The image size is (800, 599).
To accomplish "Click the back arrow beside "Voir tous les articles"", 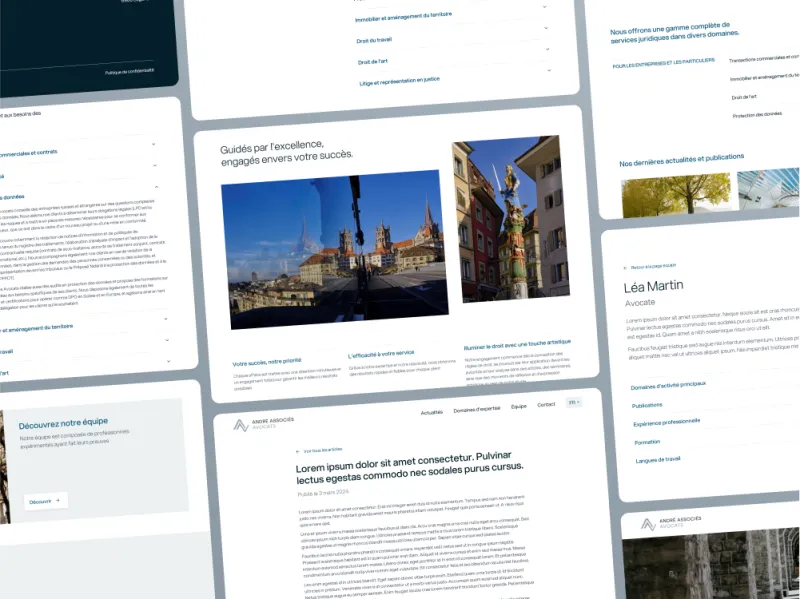I will [298, 452].
